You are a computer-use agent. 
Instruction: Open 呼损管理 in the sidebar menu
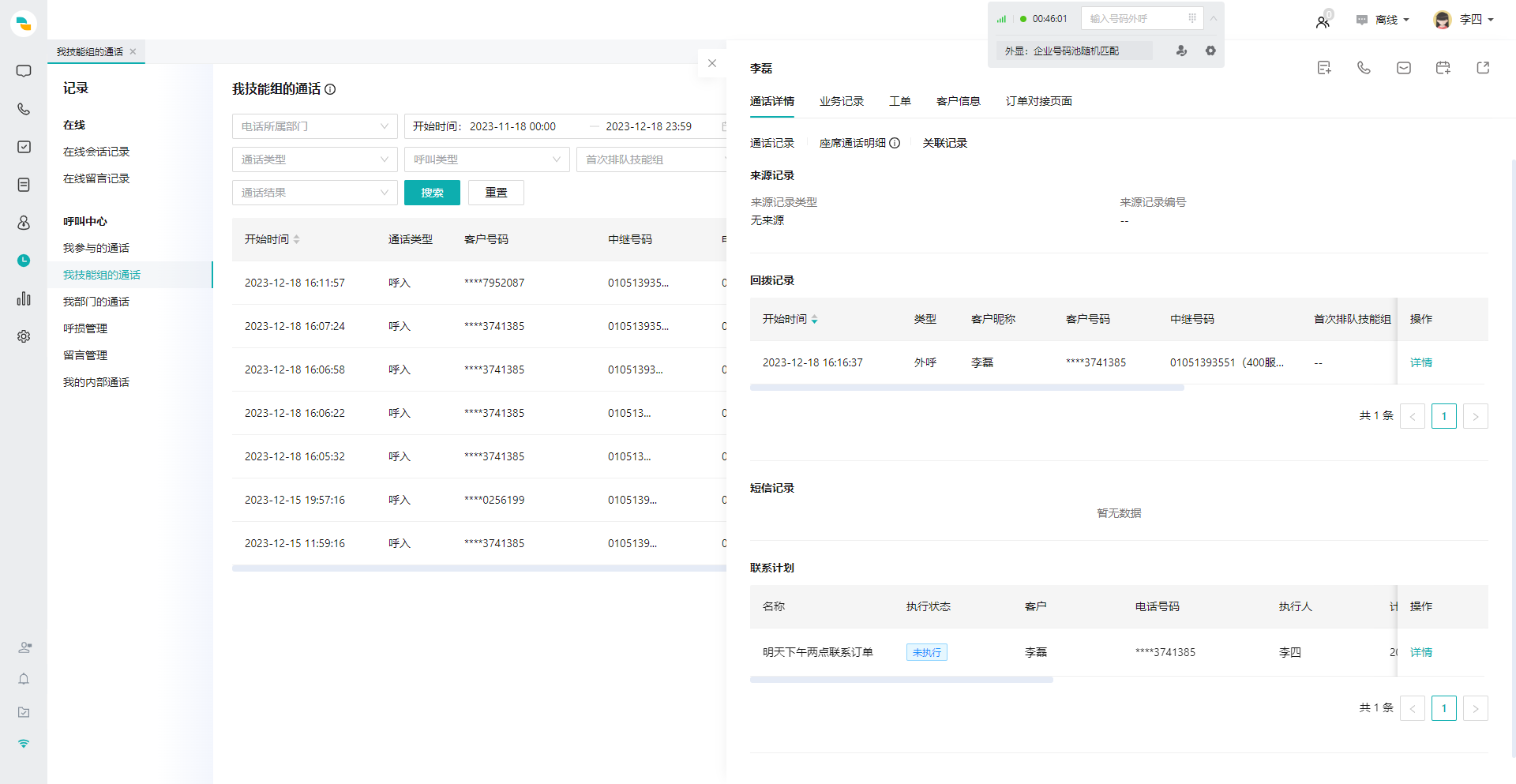coord(85,328)
